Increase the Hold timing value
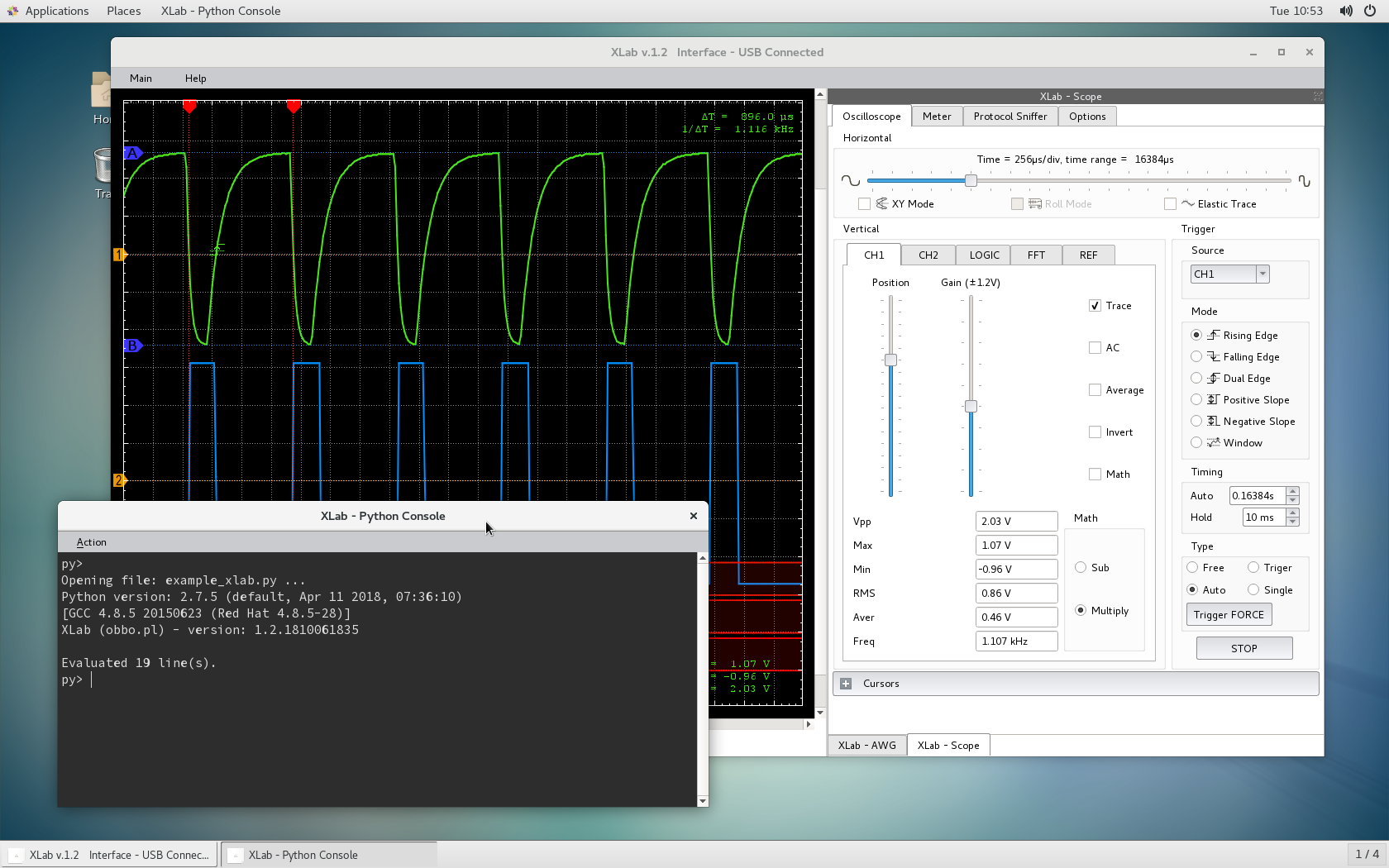 1293,513
